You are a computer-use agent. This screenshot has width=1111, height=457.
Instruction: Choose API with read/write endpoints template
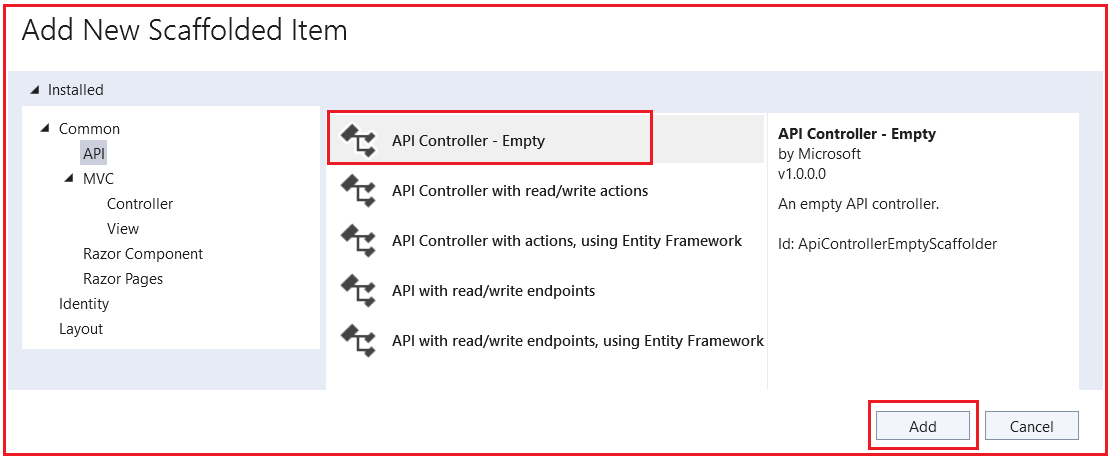494,290
